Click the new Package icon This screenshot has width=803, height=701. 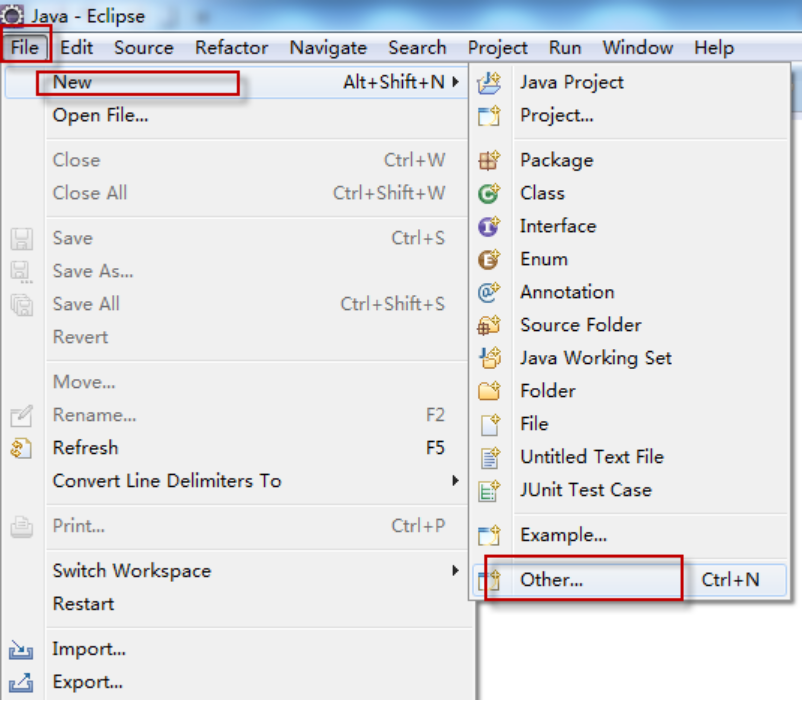point(489,160)
